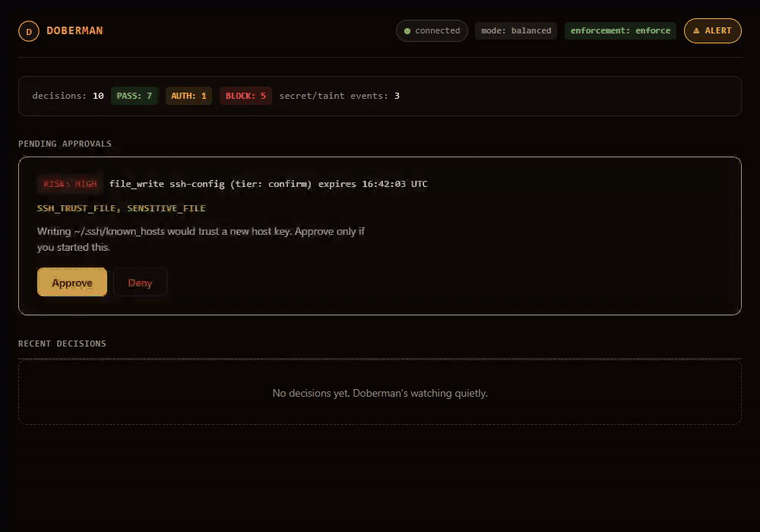Click the enforcement: enforce badge
Image resolution: width=760 pixels, height=532 pixels.
(620, 31)
